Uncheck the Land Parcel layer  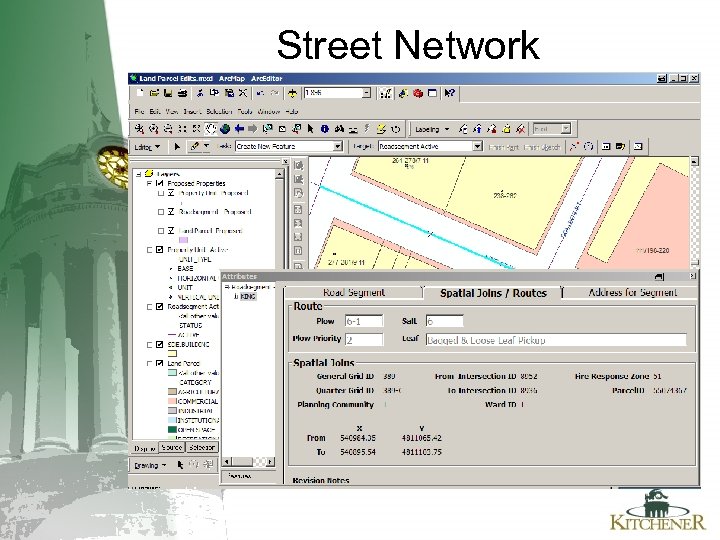pos(159,363)
